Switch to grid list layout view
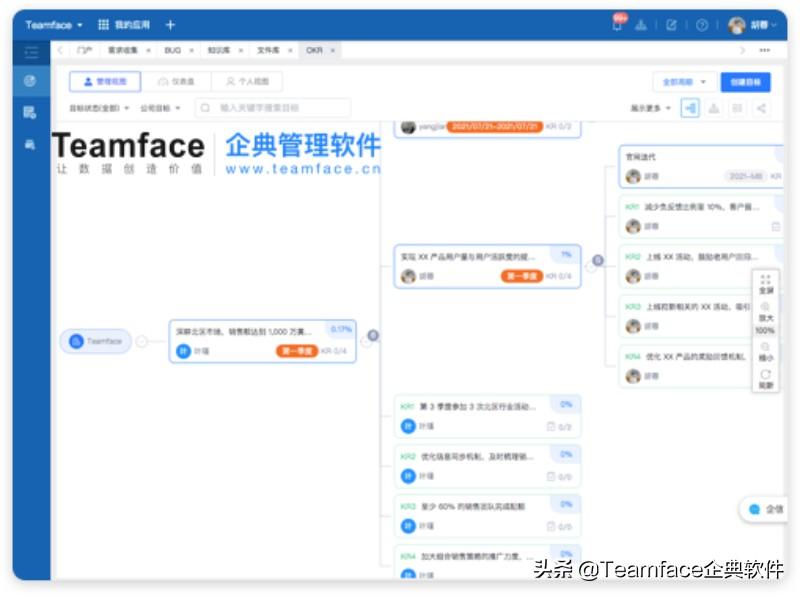This screenshot has height=596, width=800. (737, 108)
